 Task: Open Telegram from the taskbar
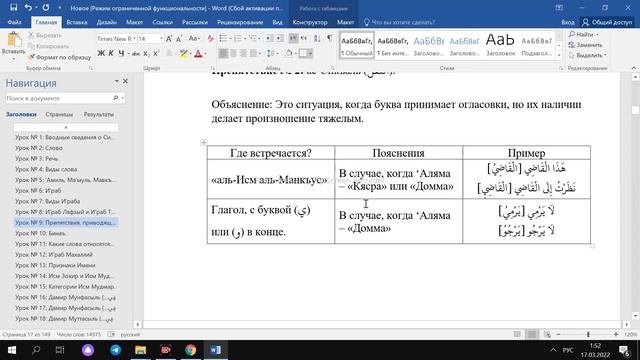point(116,350)
